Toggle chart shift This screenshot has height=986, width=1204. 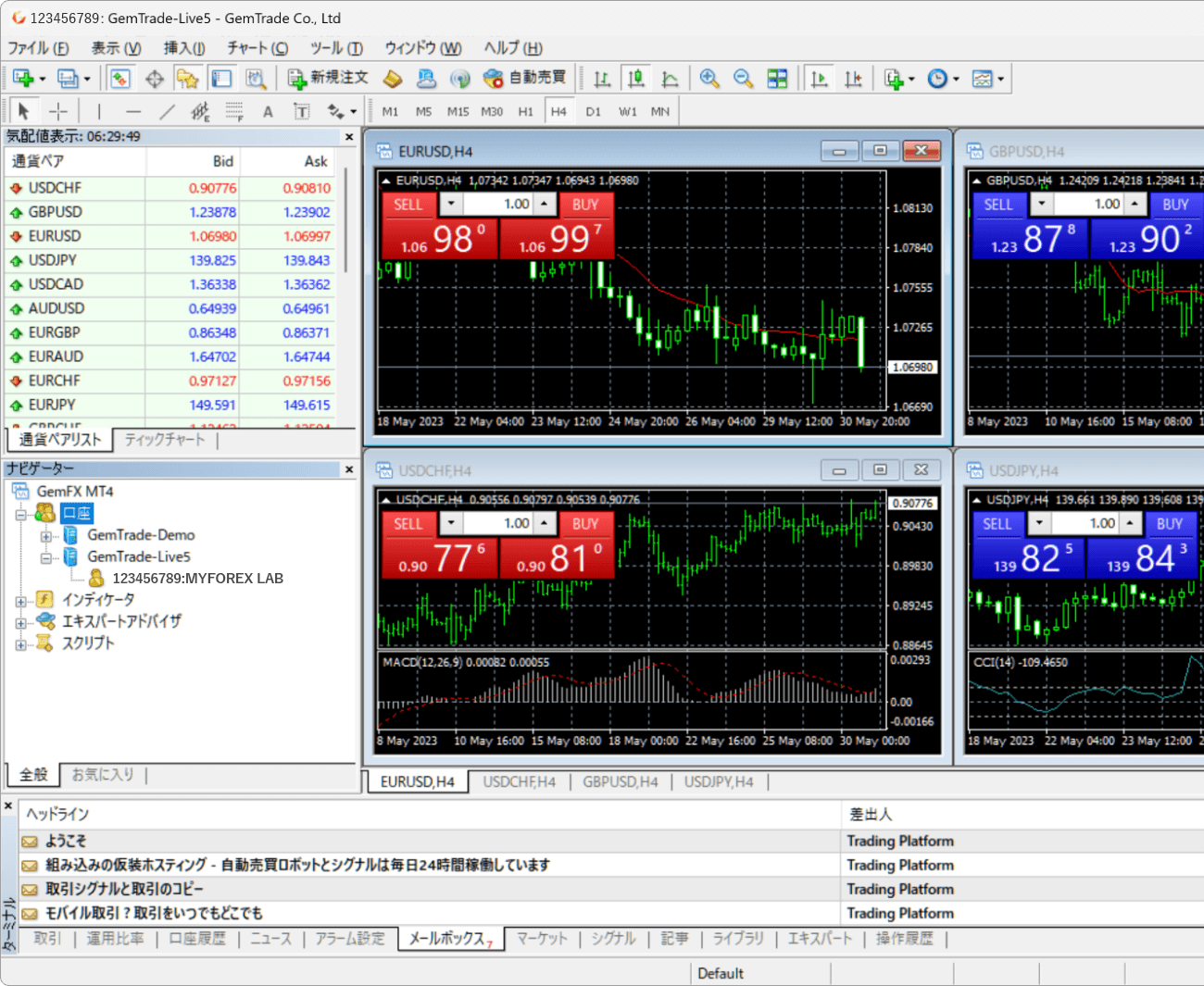[853, 79]
